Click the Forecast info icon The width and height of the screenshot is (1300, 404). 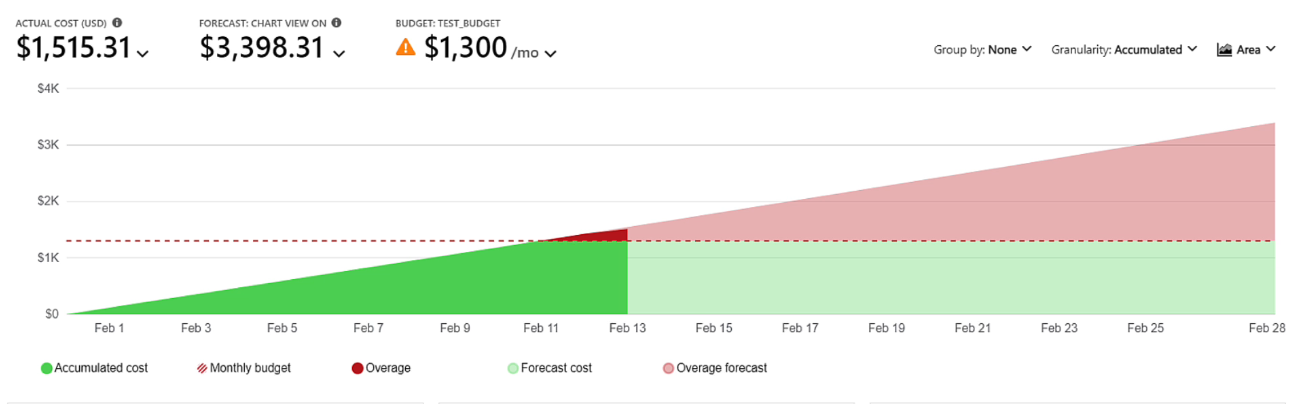click(x=336, y=22)
